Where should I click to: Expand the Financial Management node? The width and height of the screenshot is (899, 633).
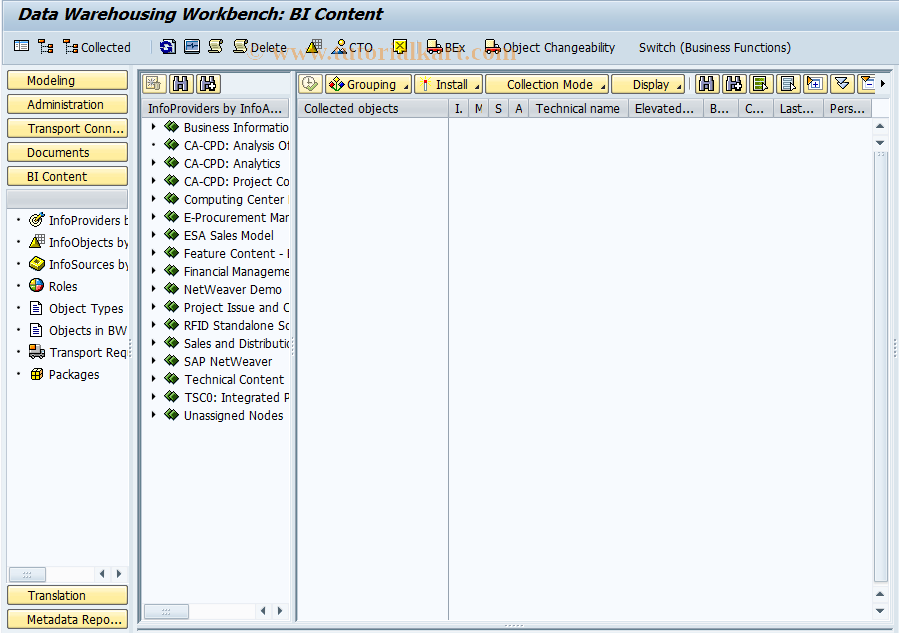pos(153,271)
